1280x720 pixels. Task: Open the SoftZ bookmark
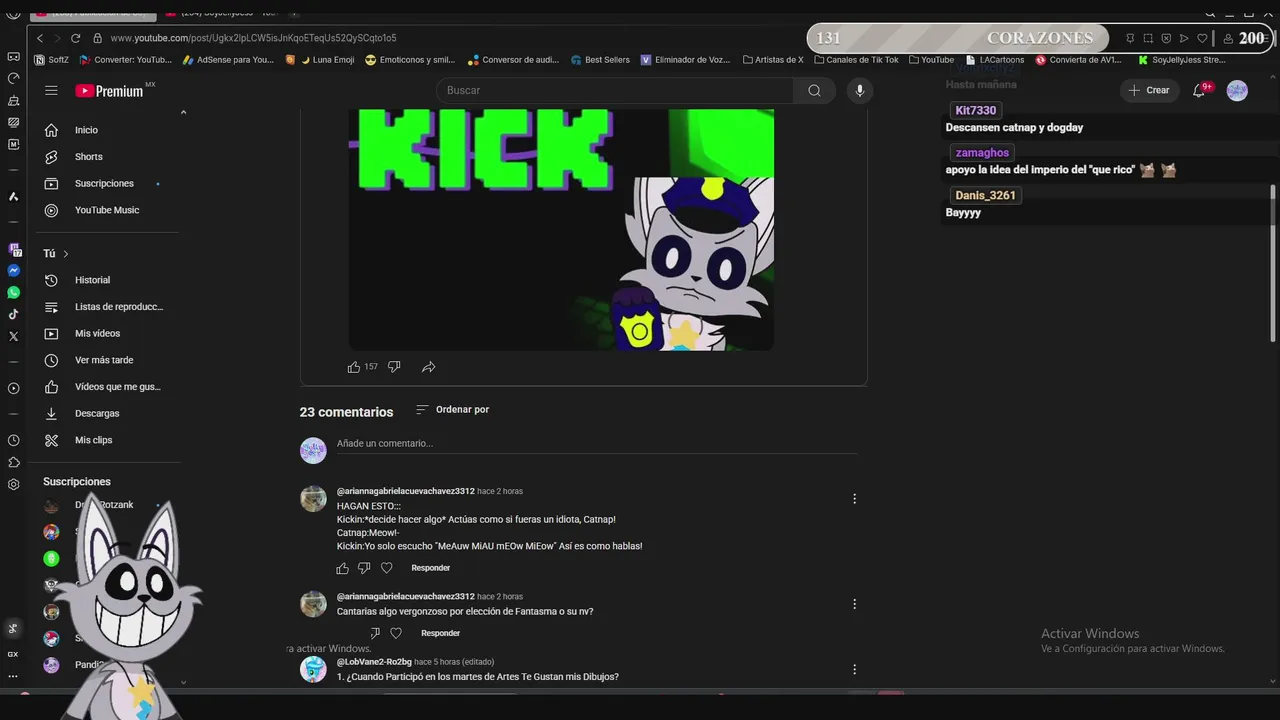51,60
